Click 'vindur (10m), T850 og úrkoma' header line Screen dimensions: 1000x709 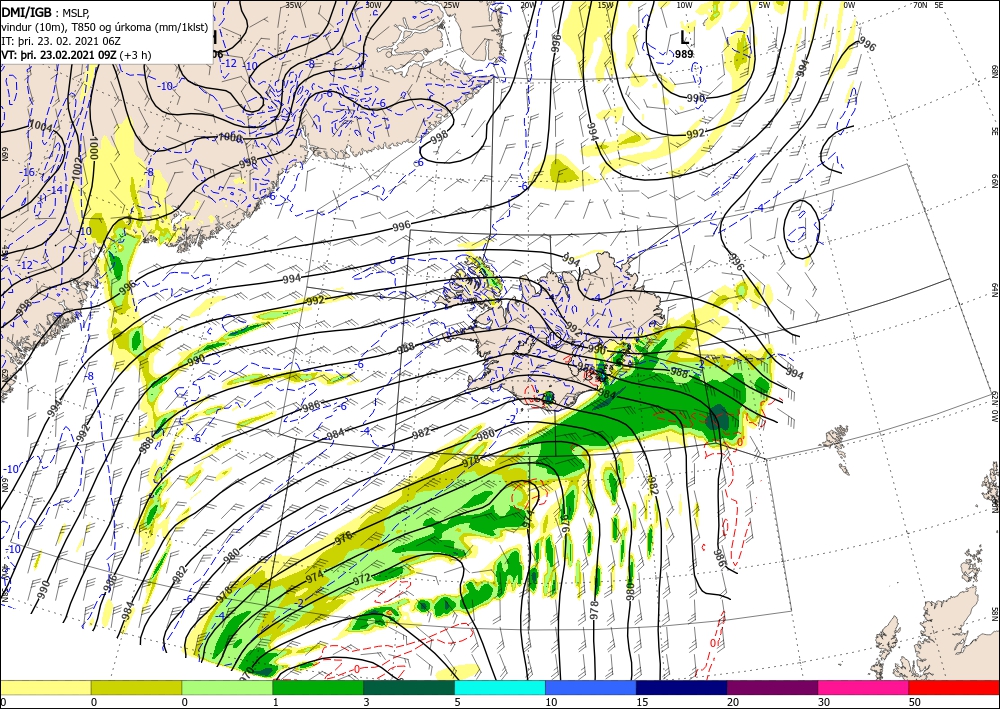coord(104,27)
